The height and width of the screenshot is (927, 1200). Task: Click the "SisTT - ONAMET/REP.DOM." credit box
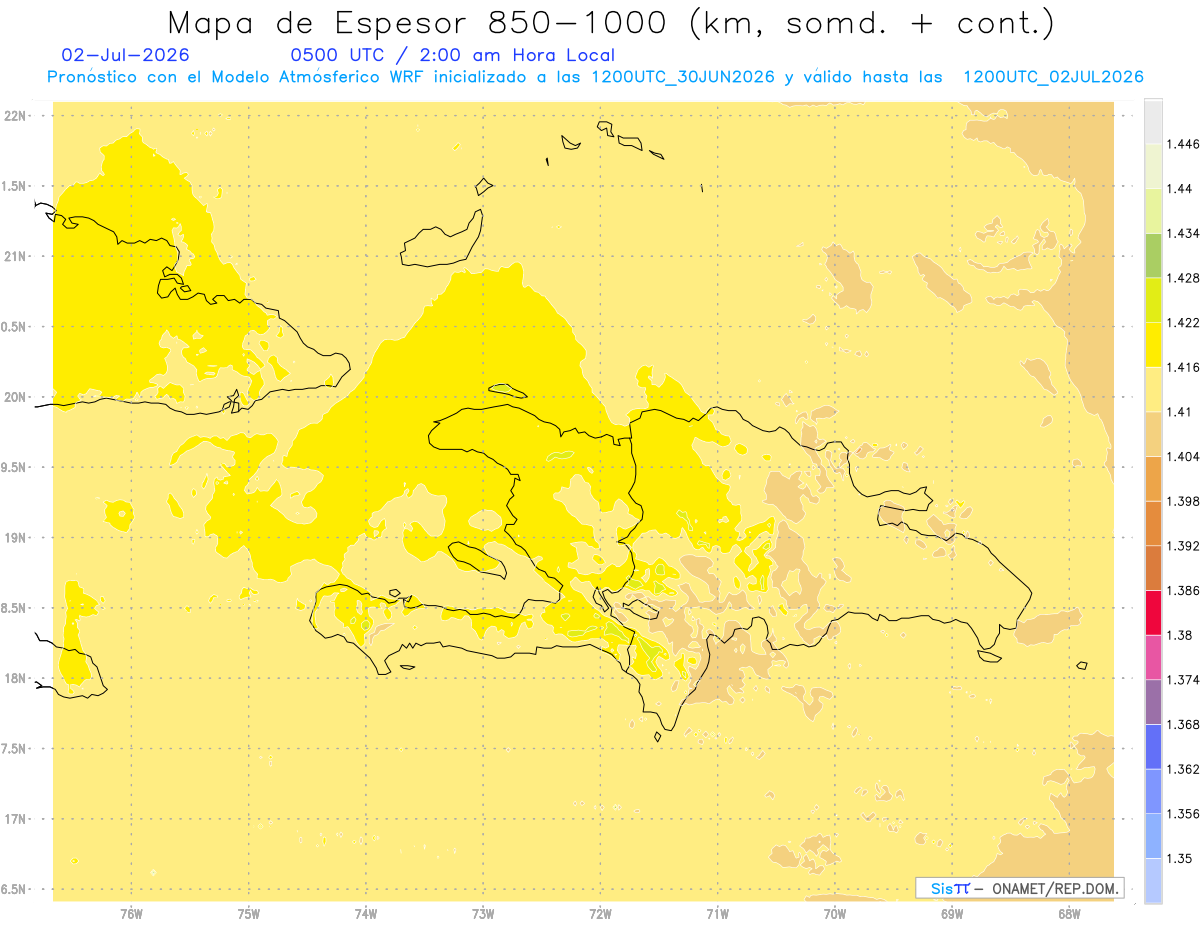[1020, 888]
